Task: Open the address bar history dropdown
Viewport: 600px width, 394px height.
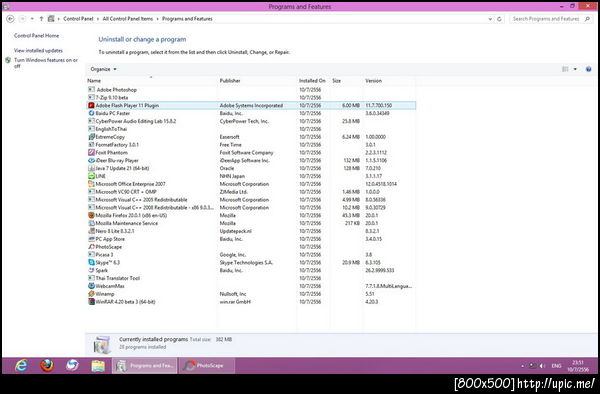Action: (490, 19)
